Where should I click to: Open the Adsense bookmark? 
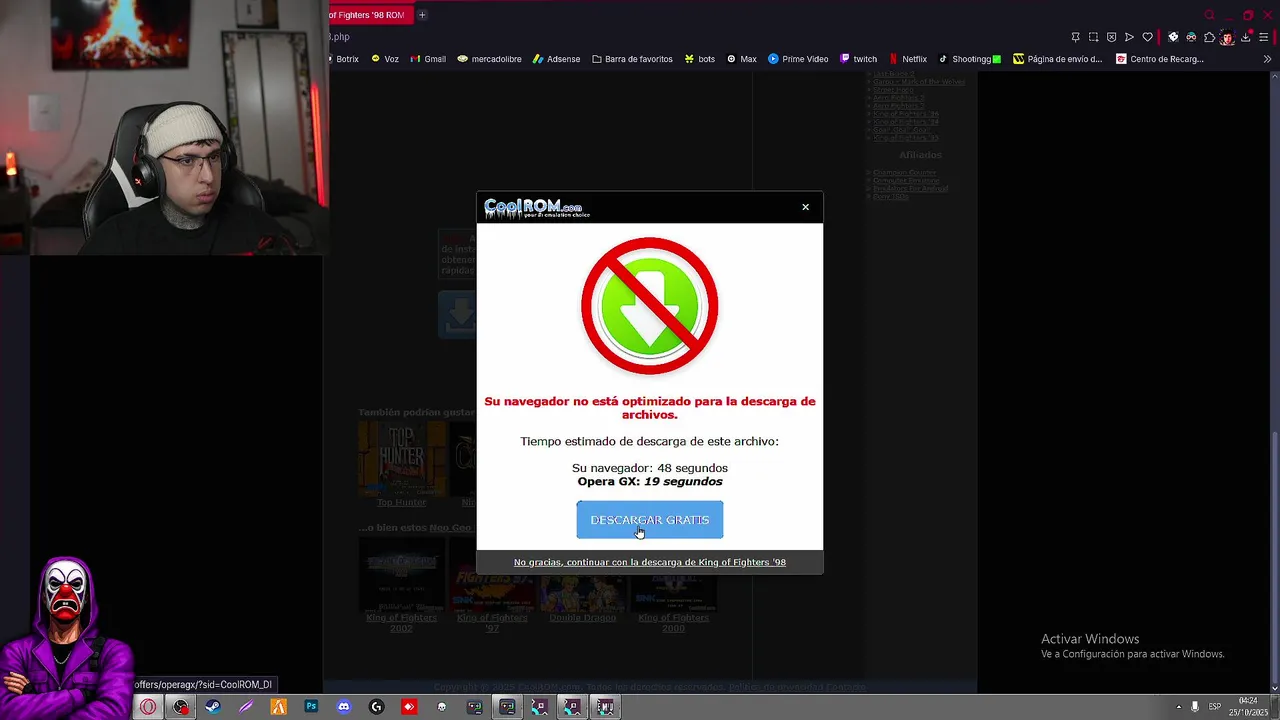point(557,59)
